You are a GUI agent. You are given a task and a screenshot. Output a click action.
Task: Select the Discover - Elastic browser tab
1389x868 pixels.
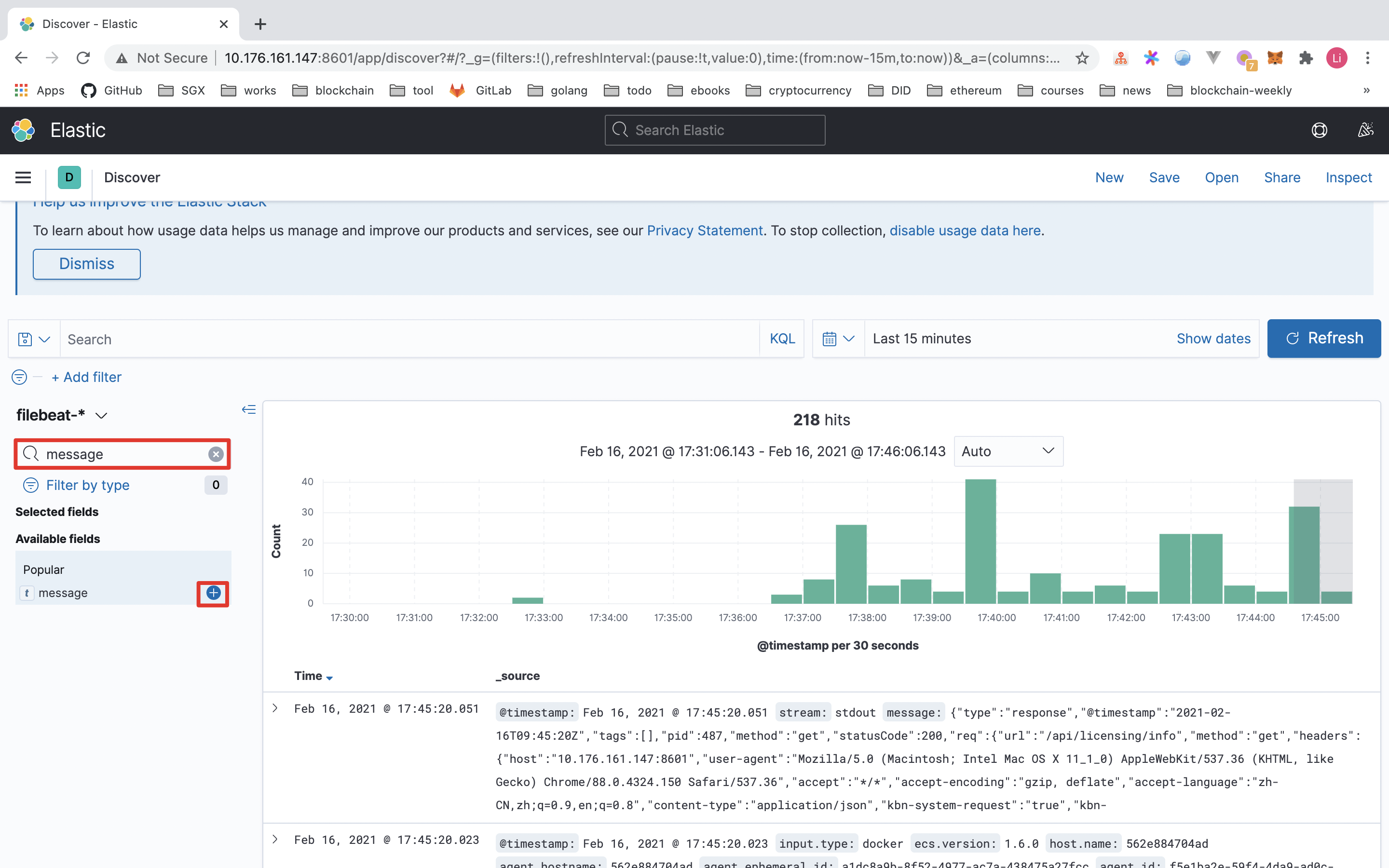(123, 24)
